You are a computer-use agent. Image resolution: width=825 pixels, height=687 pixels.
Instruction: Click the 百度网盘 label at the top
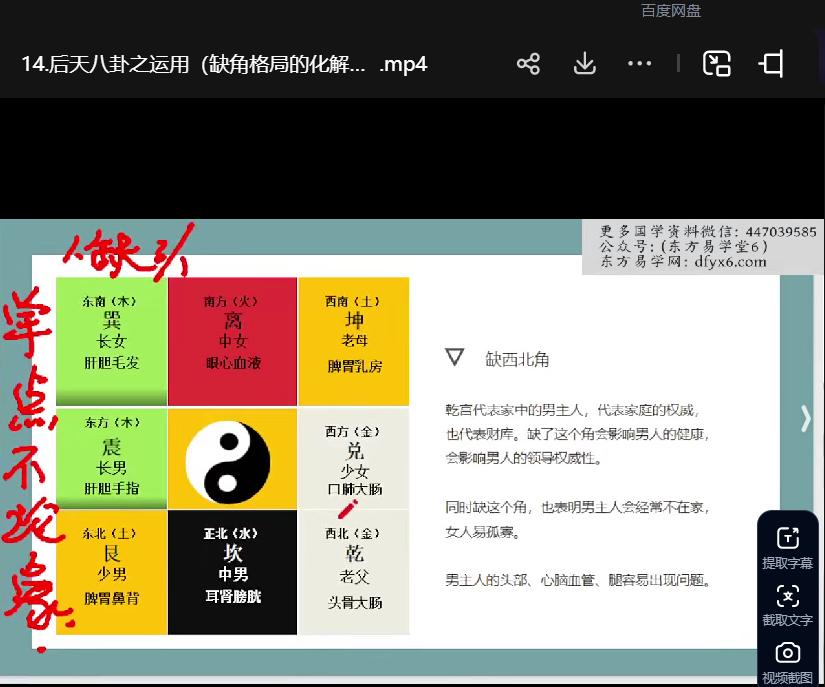pyautogui.click(x=671, y=11)
